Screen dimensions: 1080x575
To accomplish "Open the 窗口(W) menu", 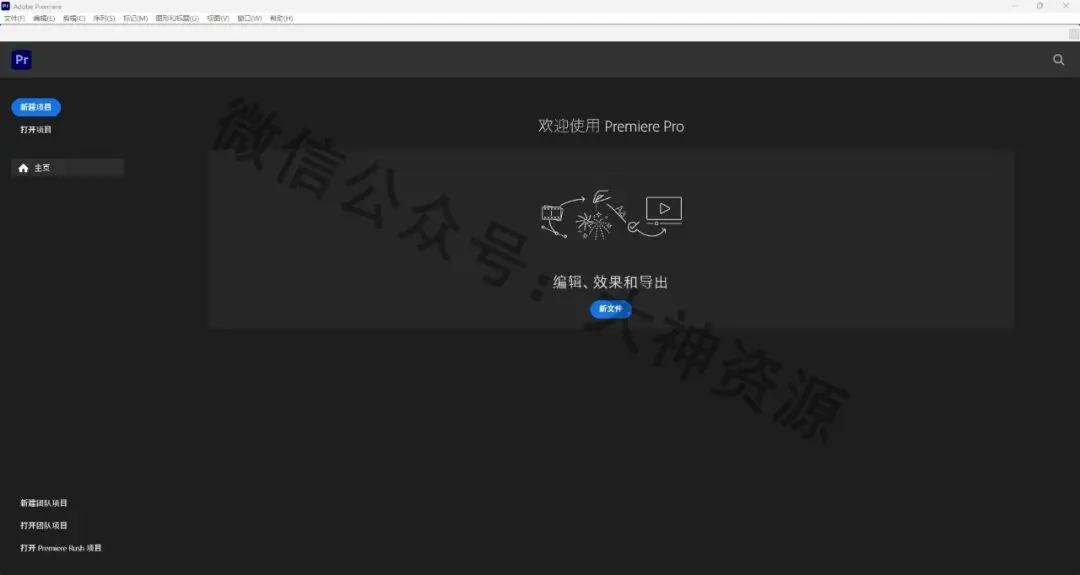I will (249, 19).
